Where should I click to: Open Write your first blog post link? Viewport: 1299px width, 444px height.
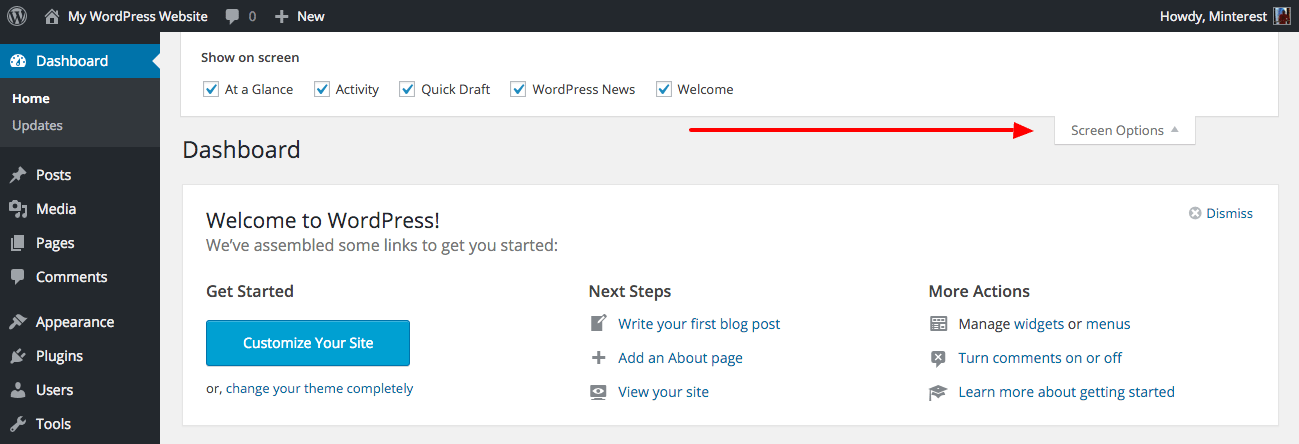699,324
